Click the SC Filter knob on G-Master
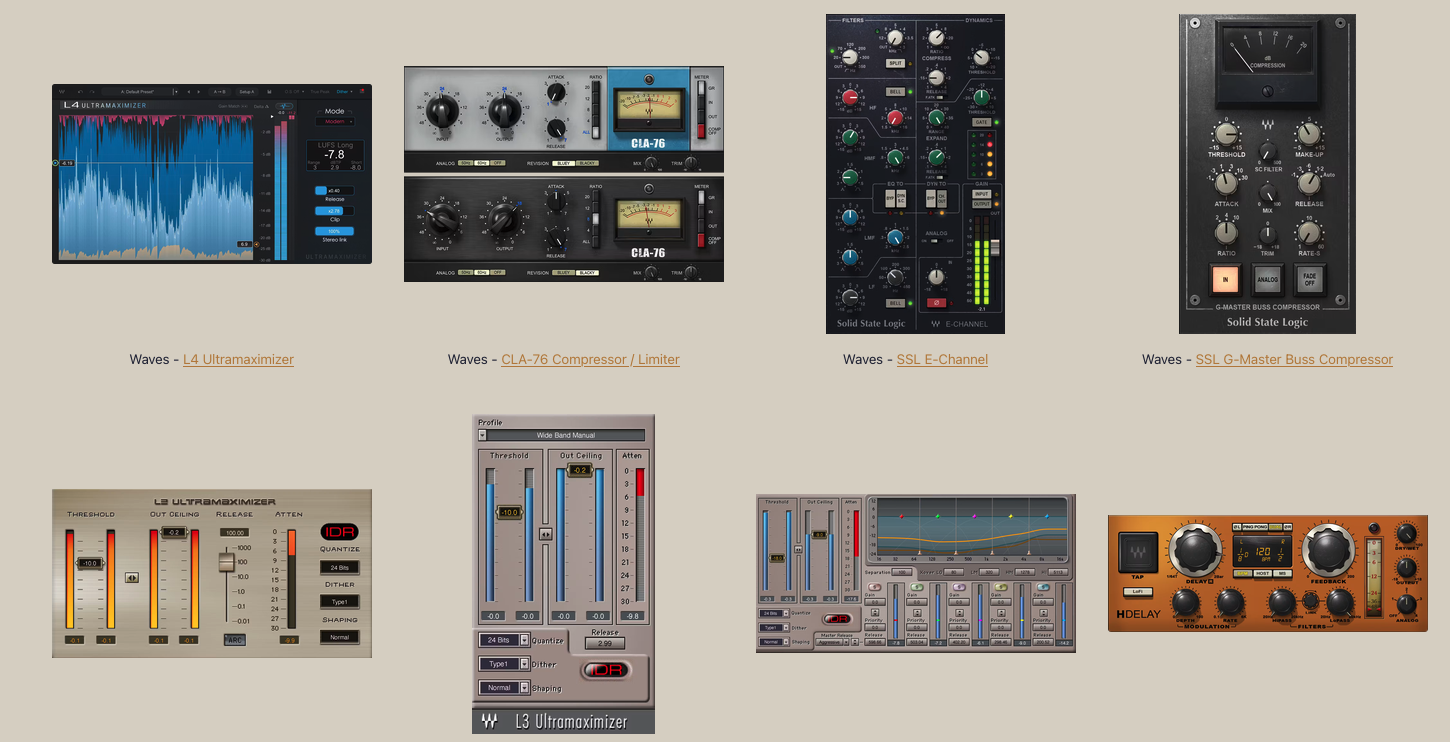 click(1267, 153)
